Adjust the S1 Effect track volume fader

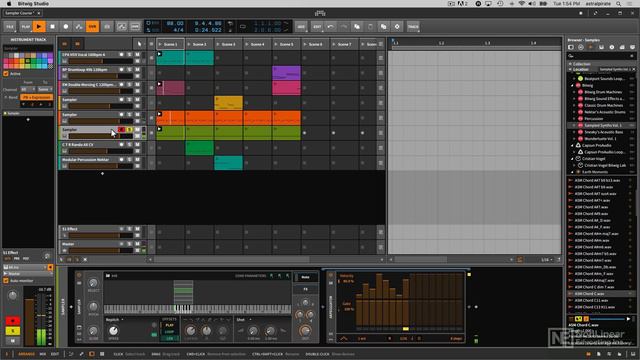[x=100, y=236]
